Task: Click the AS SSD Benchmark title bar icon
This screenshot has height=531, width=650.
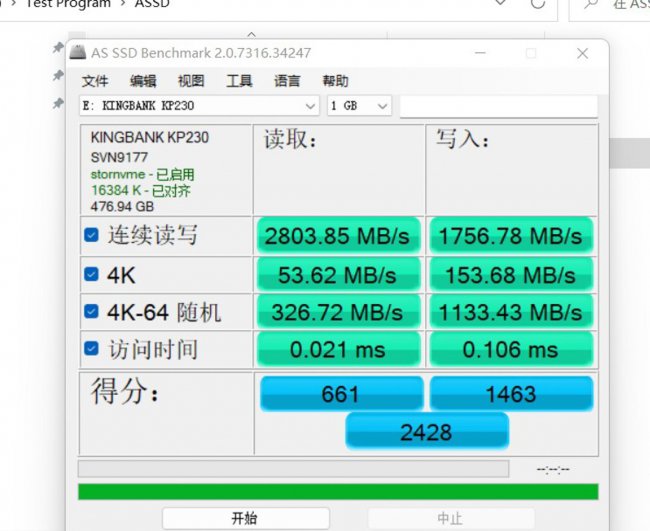Action: [78, 53]
